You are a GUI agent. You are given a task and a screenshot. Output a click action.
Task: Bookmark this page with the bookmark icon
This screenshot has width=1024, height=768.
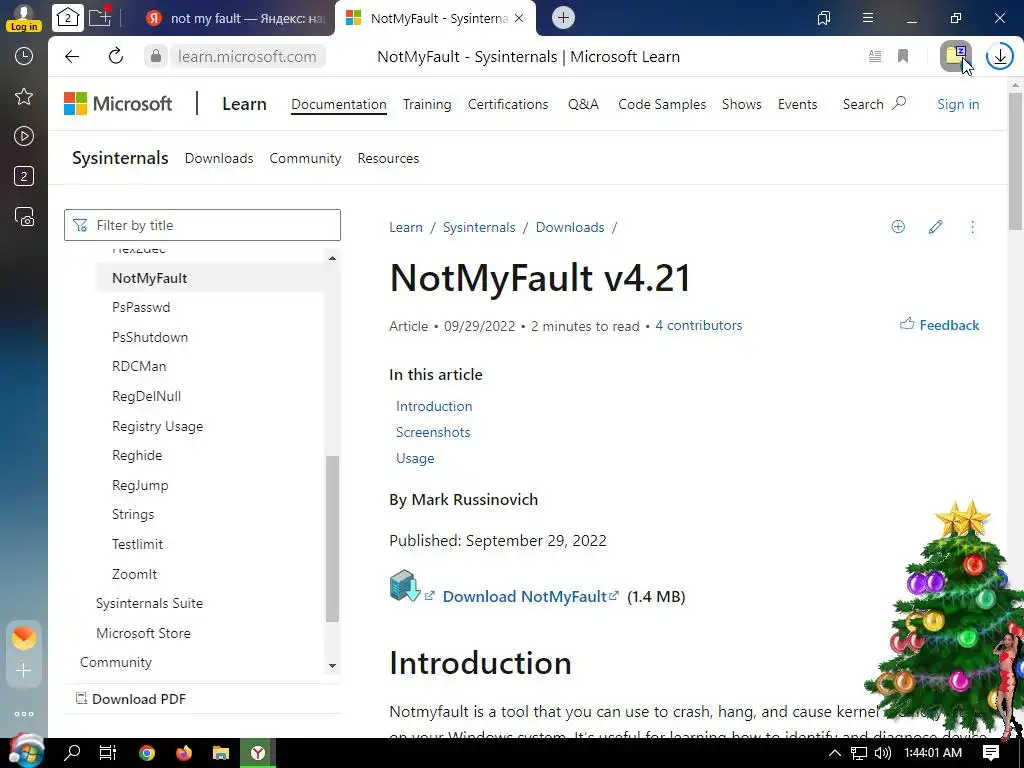coord(903,56)
